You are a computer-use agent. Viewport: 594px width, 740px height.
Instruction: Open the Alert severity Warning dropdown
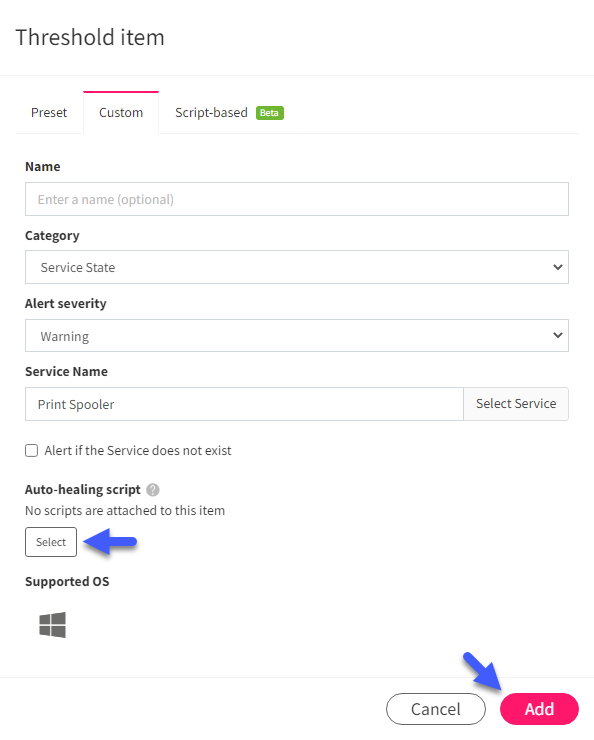point(297,336)
